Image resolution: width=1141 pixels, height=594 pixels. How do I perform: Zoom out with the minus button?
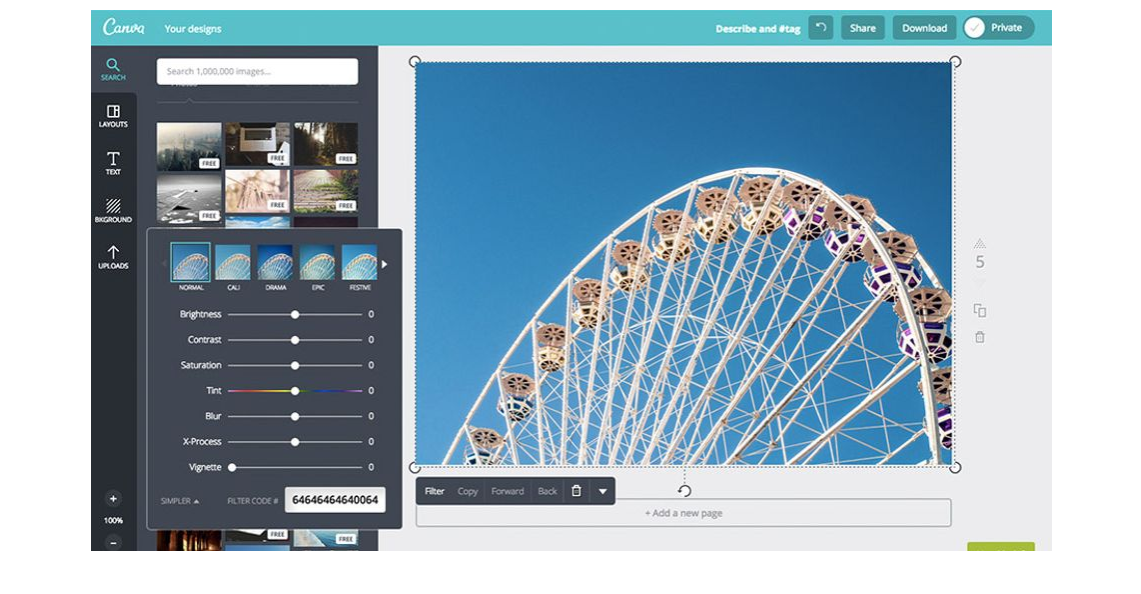tap(113, 542)
